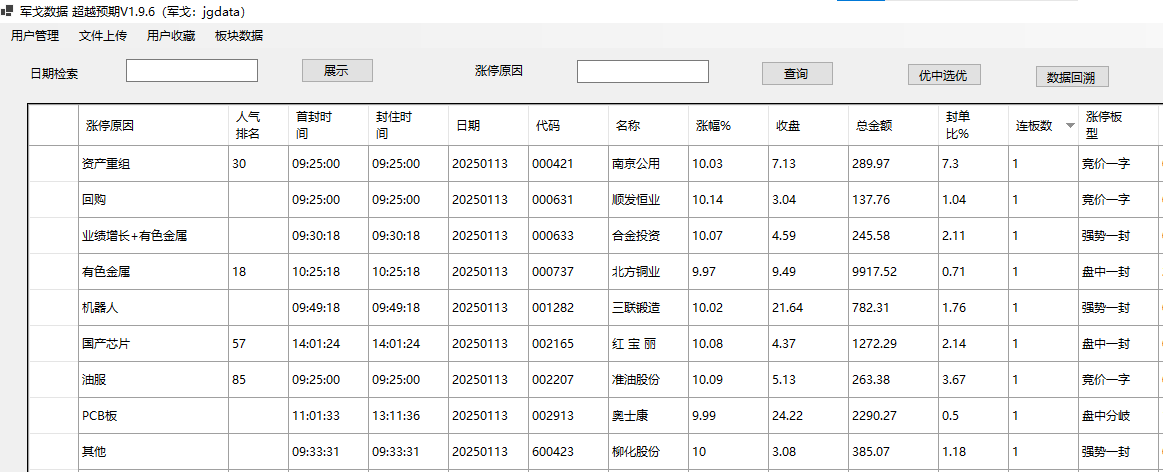
Task: Sort by 人气排名 column header
Action: pyautogui.click(x=259, y=125)
